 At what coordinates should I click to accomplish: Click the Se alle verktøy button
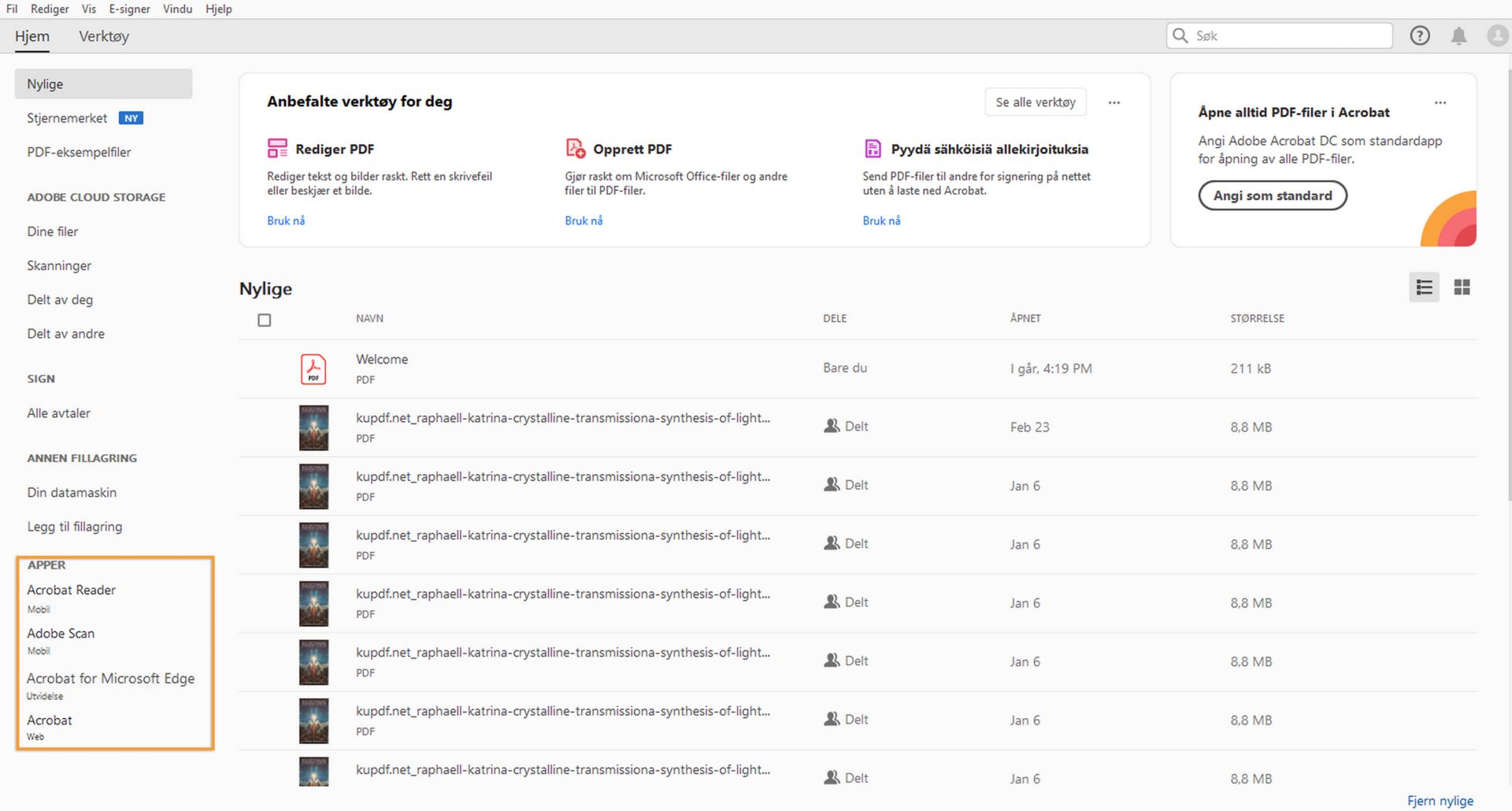(x=1035, y=102)
